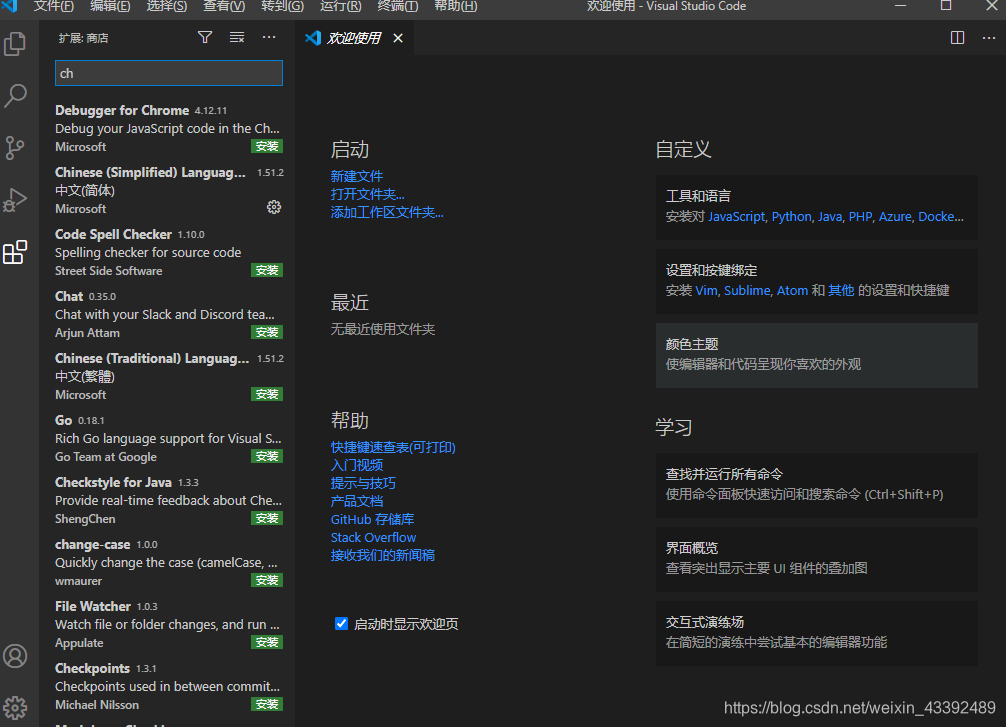Install Checkstyle for Java extension
The image size is (1006, 727).
click(267, 518)
